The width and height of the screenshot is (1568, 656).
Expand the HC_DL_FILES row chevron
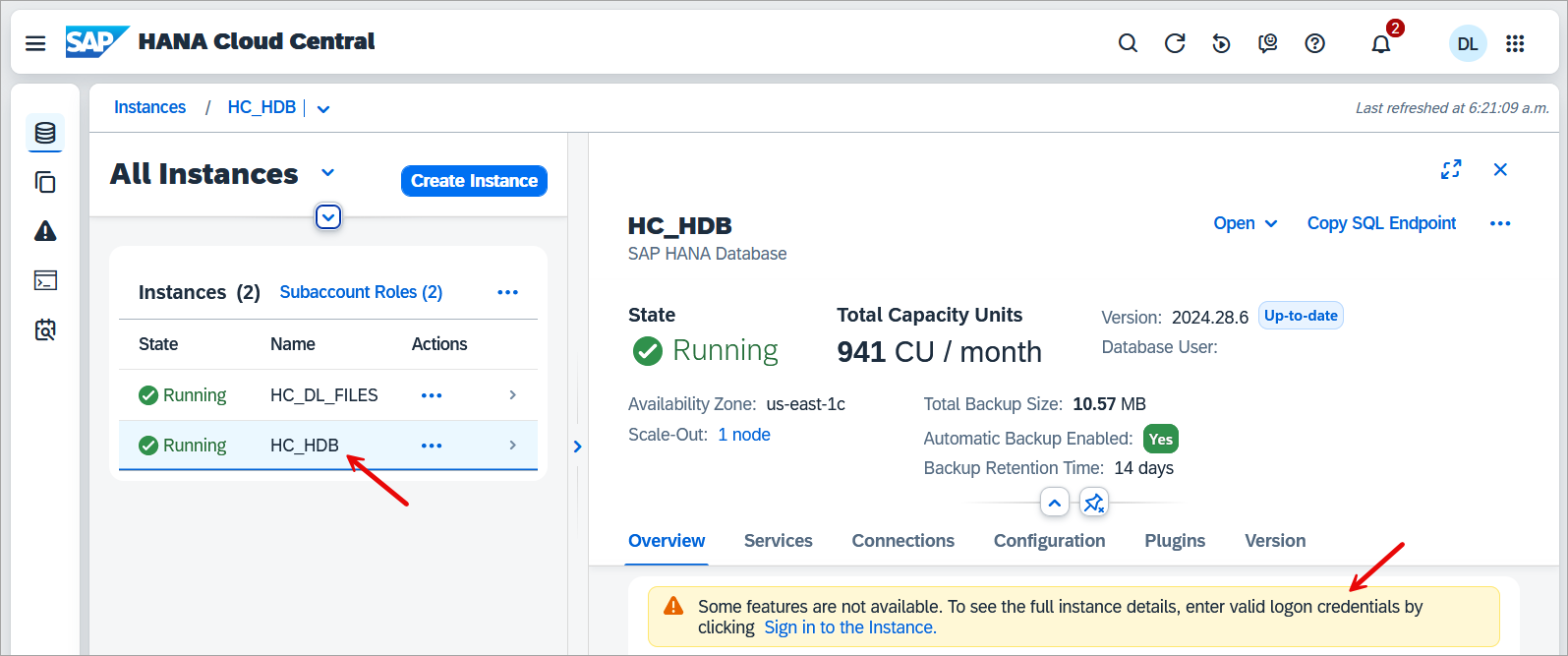click(512, 394)
